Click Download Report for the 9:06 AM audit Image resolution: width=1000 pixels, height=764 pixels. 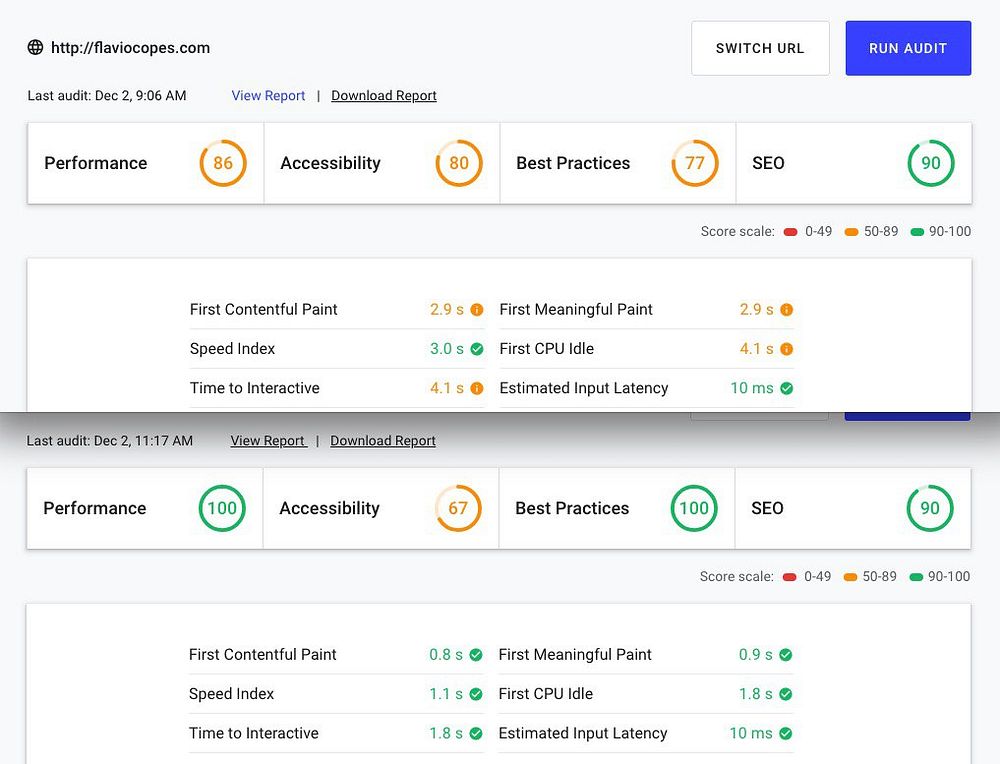point(384,96)
